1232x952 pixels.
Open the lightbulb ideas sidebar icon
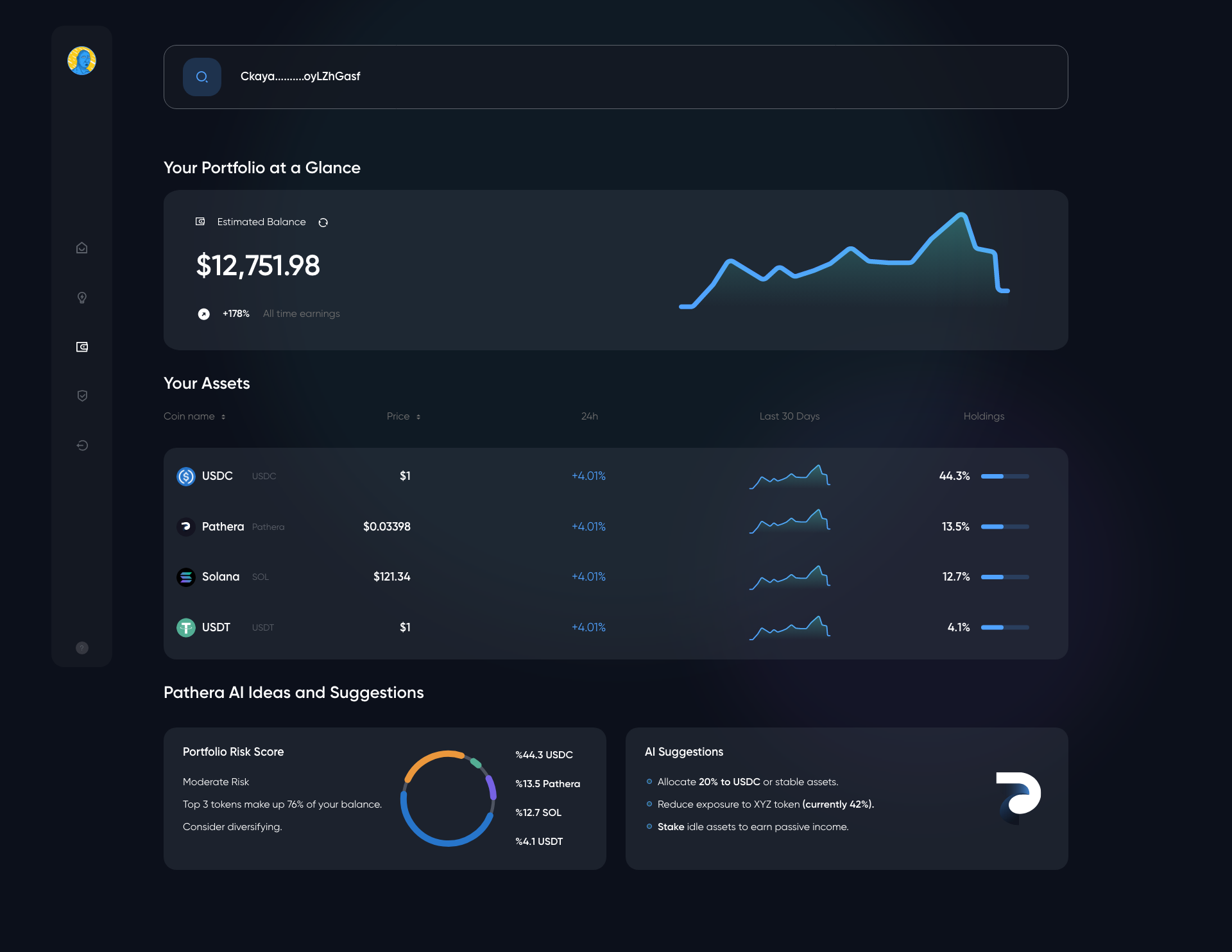82,298
